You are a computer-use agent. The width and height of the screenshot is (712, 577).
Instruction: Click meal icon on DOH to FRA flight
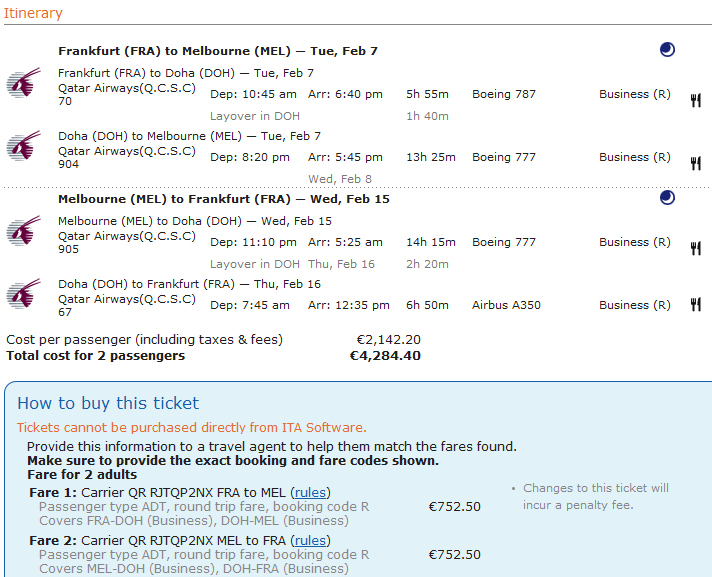(696, 305)
